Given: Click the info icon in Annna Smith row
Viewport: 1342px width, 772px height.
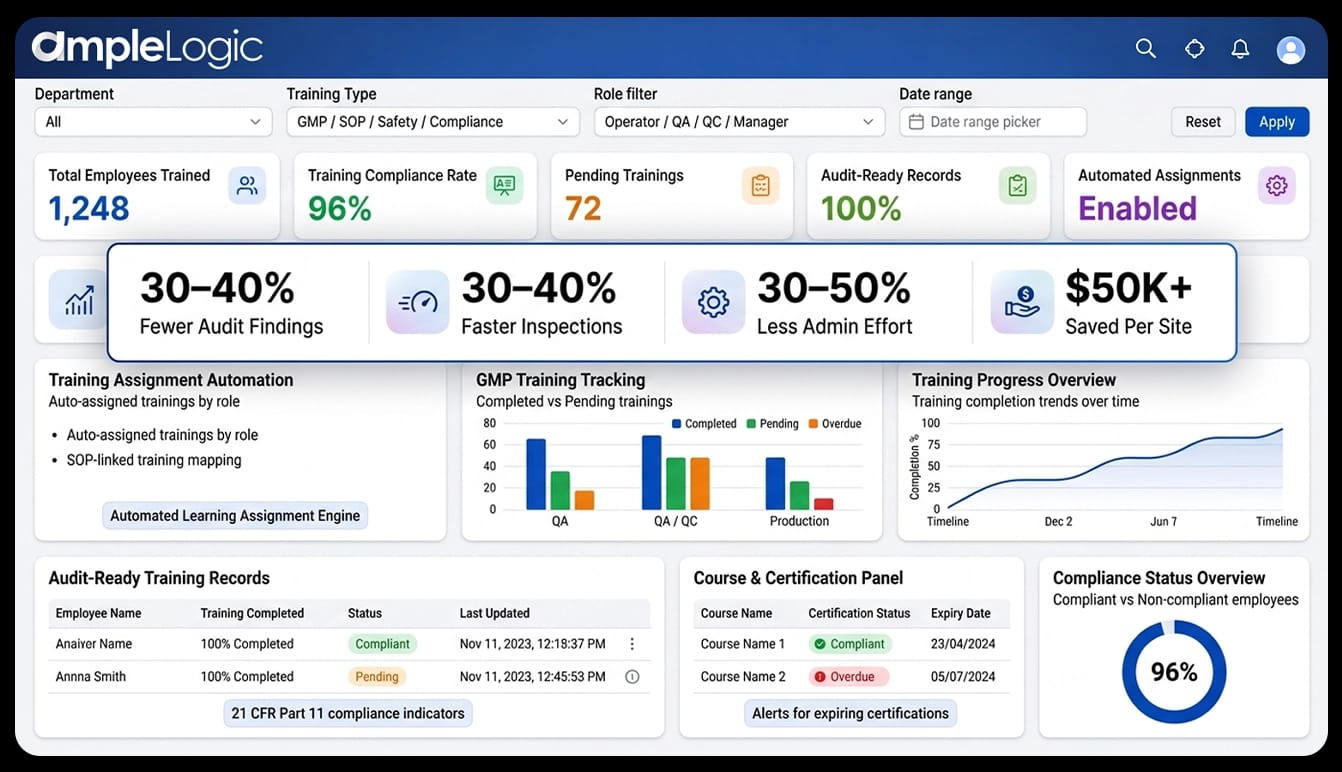Looking at the screenshot, I should (x=632, y=677).
